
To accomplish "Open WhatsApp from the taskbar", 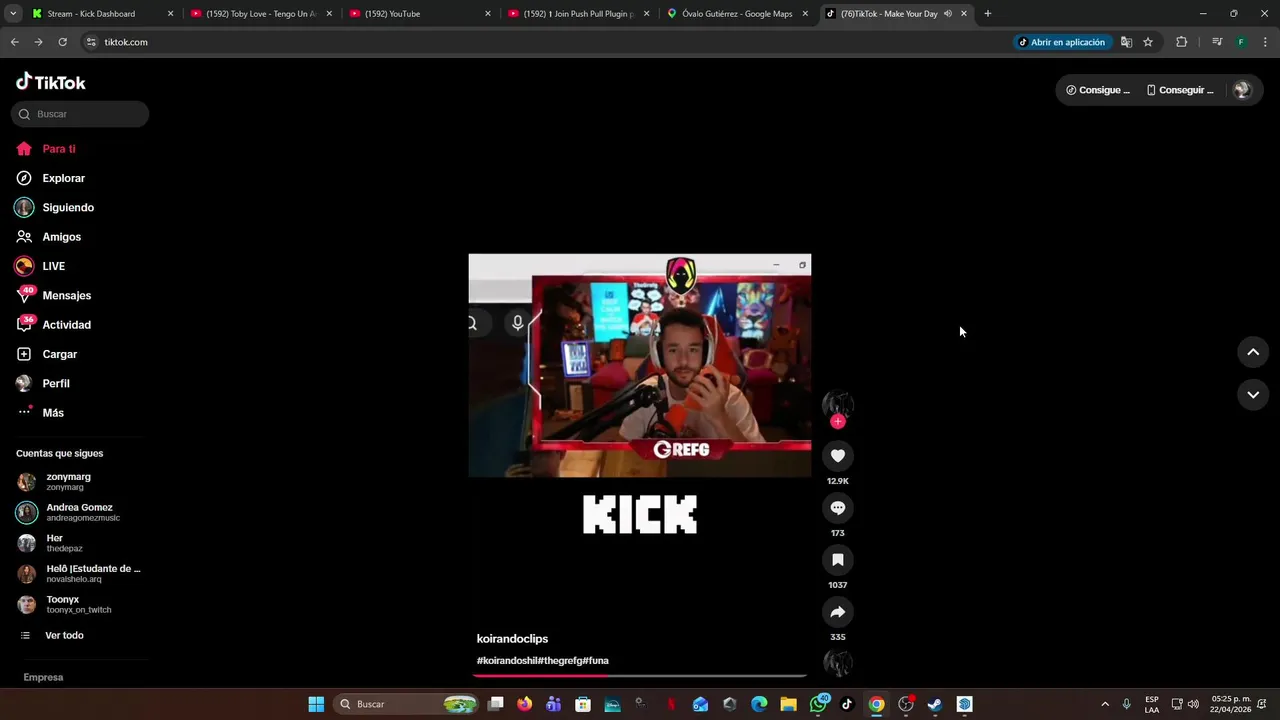I will pyautogui.click(x=819, y=704).
